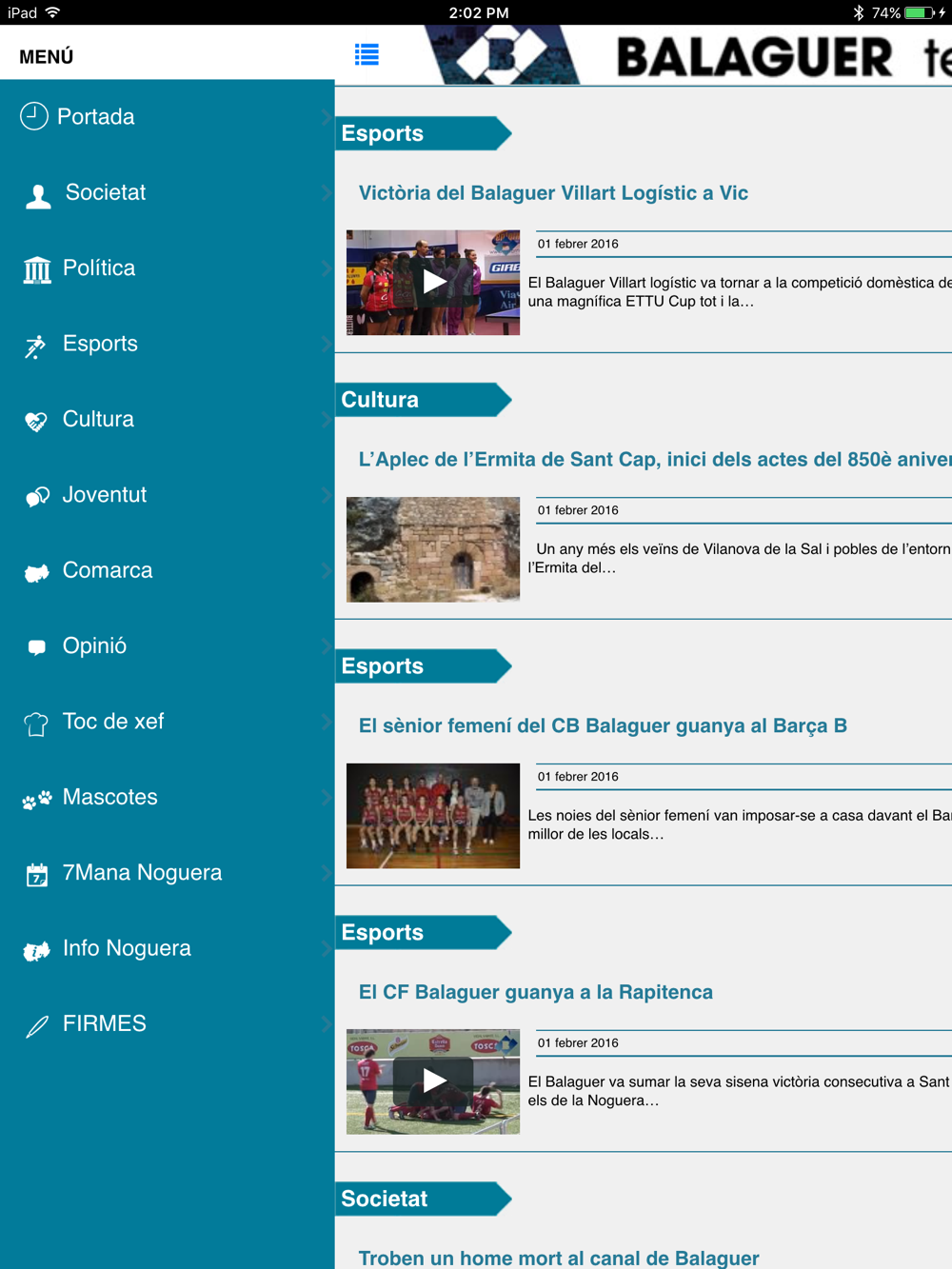Expand Comarca row chevron arrow

pyautogui.click(x=327, y=570)
